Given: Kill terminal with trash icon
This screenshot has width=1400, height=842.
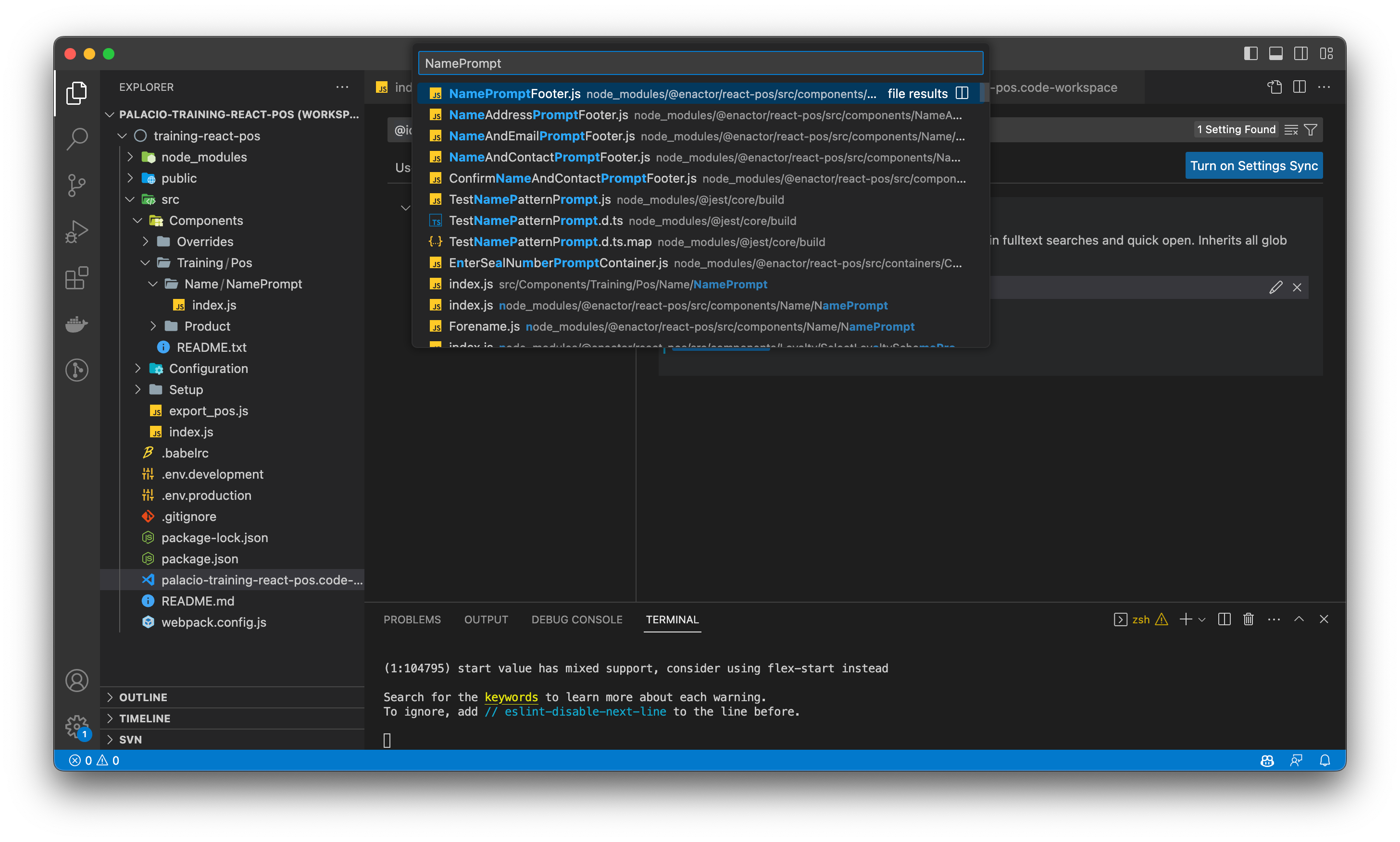Looking at the screenshot, I should pyautogui.click(x=1249, y=619).
